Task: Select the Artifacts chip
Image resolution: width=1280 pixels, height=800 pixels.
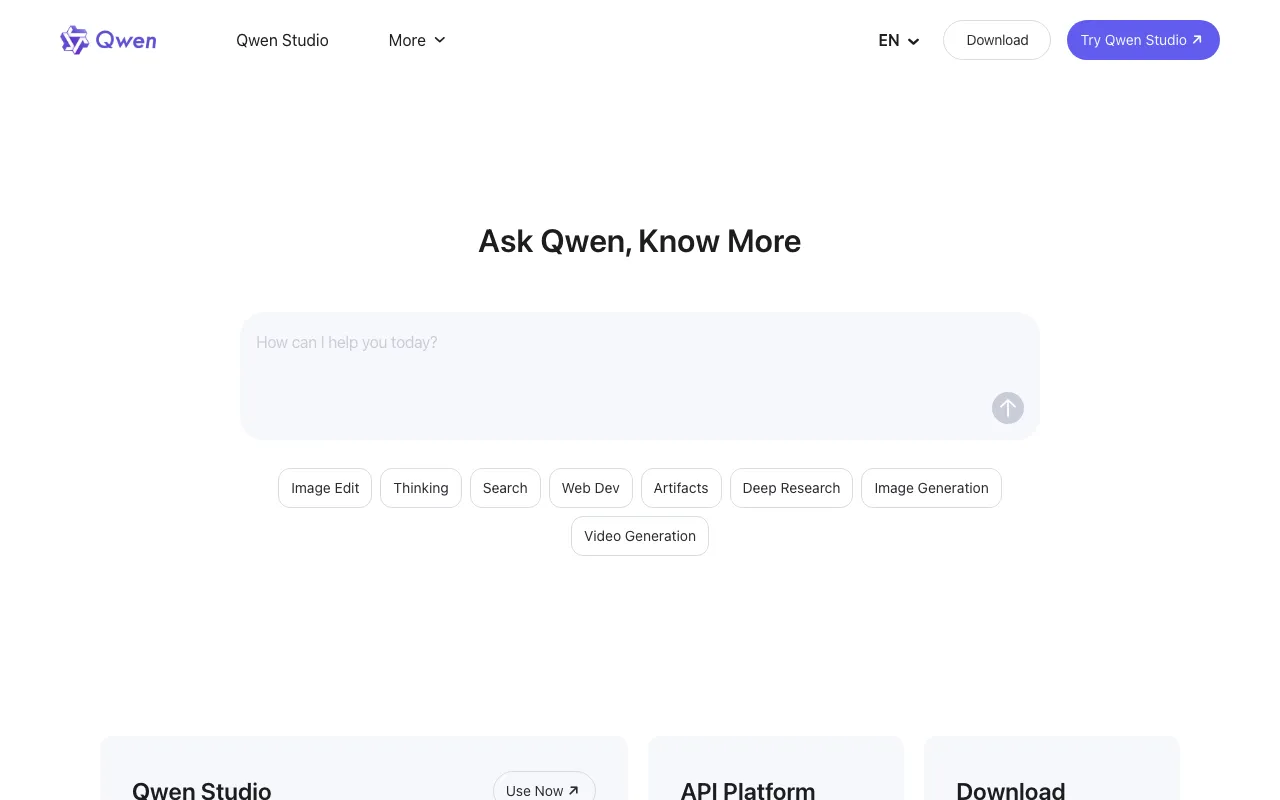Action: (681, 488)
